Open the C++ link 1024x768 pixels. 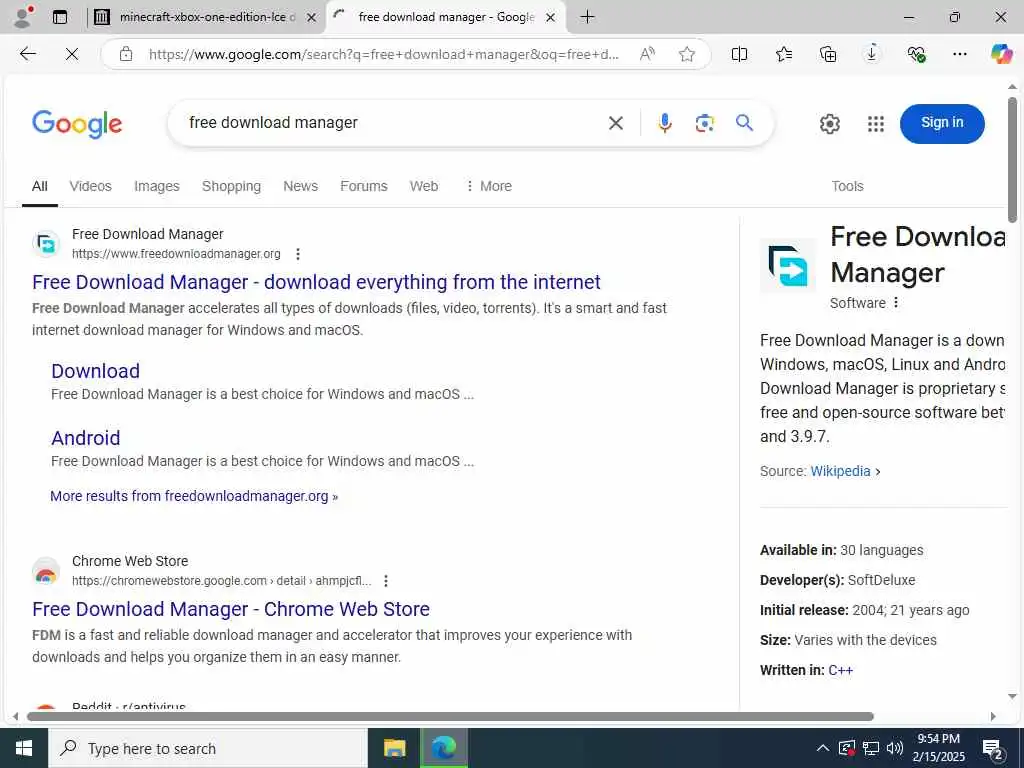coord(840,670)
